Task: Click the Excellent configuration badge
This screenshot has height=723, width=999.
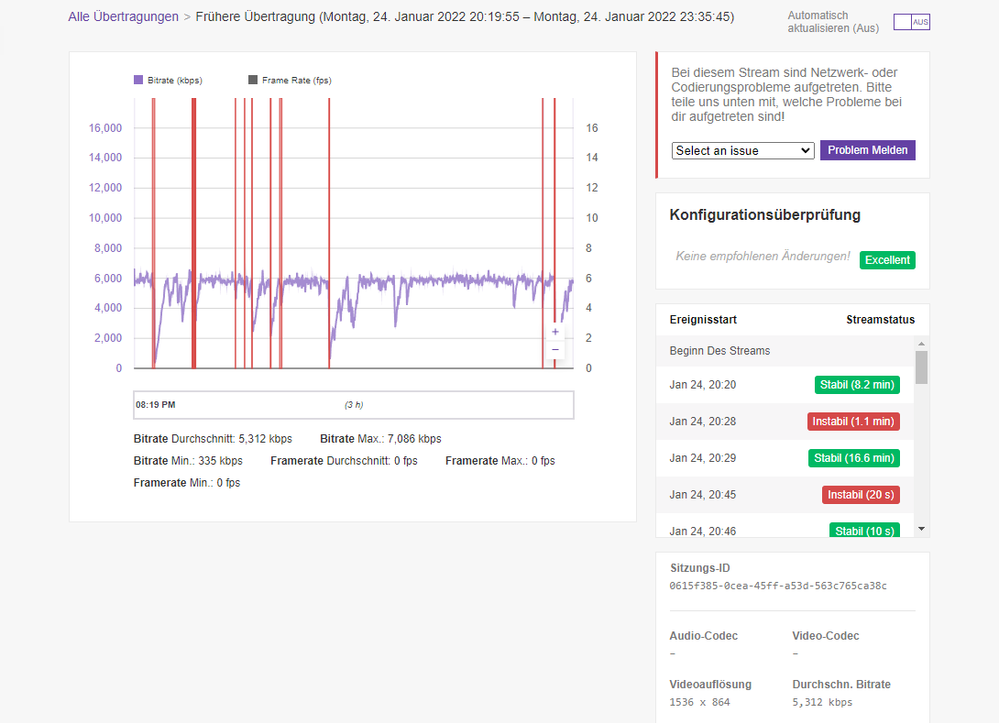Action: point(887,260)
